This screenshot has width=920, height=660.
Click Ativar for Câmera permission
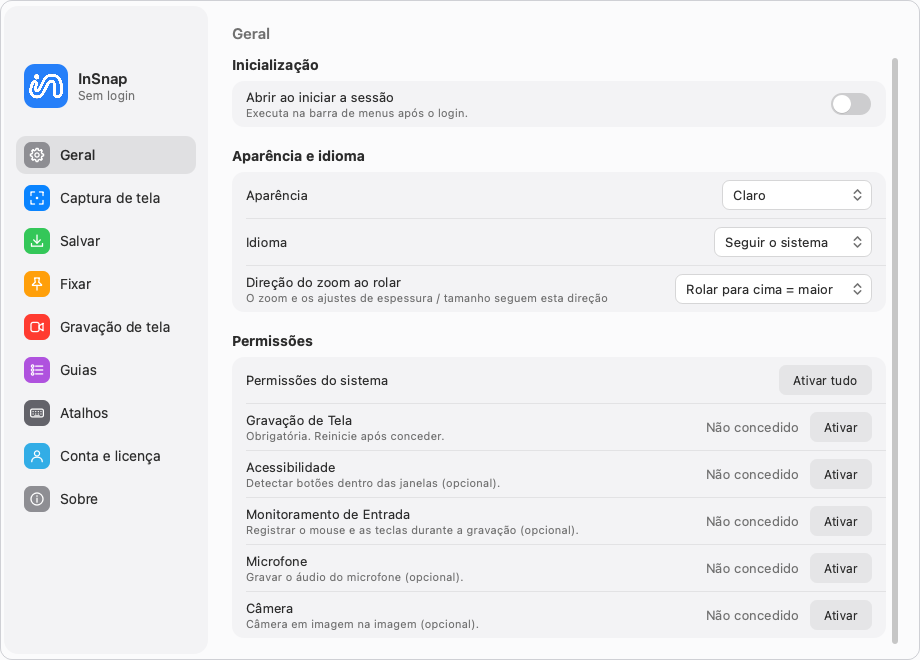point(841,615)
